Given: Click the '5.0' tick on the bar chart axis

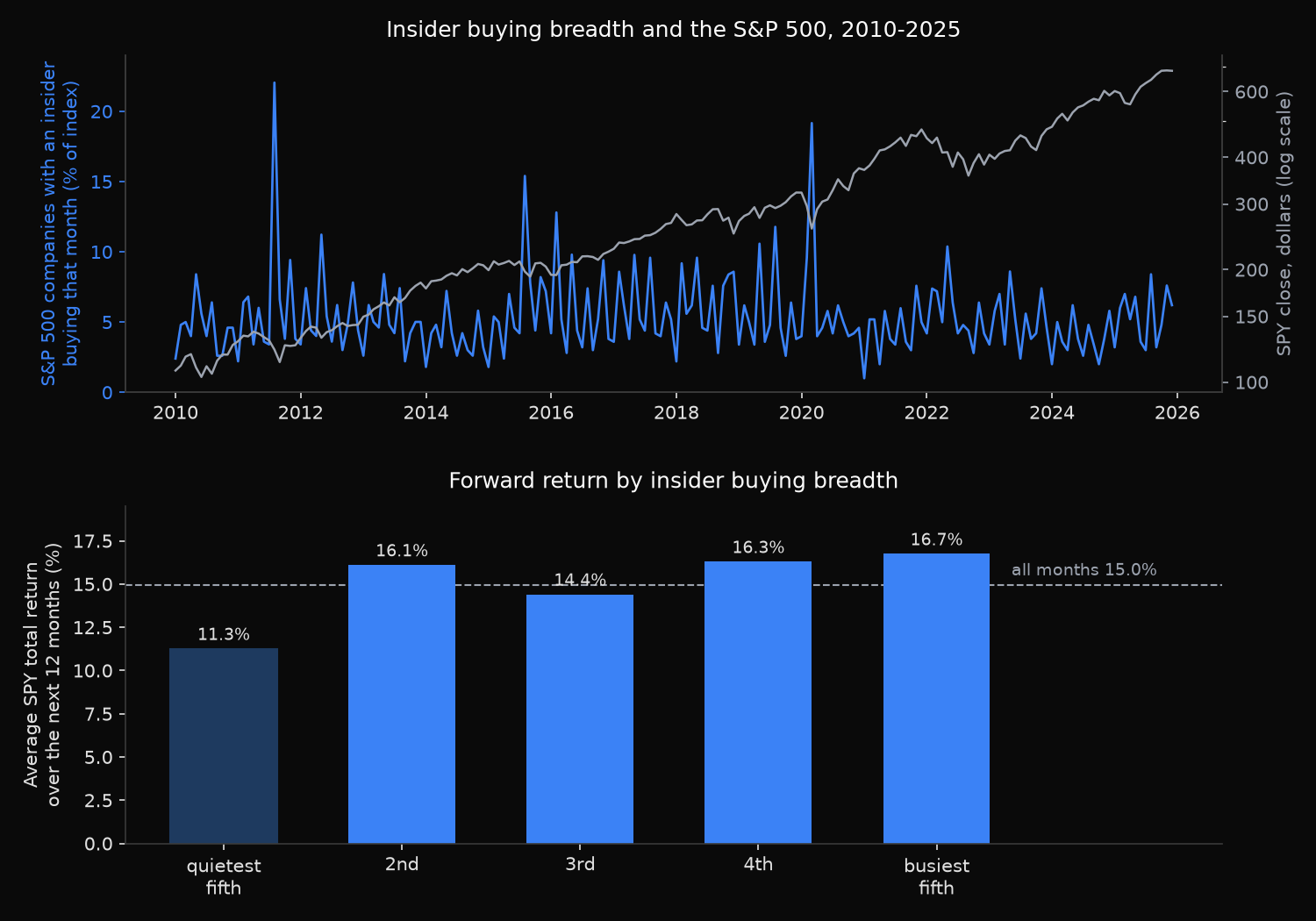Looking at the screenshot, I should tap(98, 758).
